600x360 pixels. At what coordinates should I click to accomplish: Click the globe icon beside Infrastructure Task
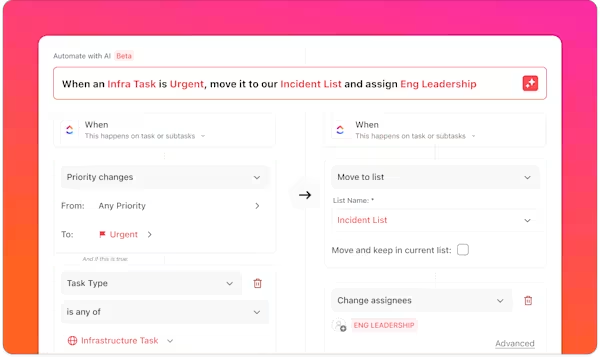[72, 340]
